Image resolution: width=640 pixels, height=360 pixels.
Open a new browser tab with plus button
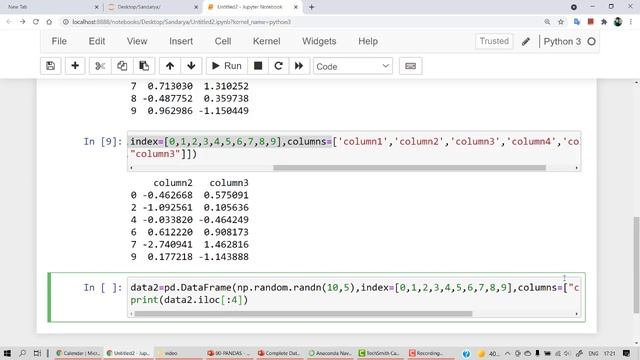[x=311, y=7]
